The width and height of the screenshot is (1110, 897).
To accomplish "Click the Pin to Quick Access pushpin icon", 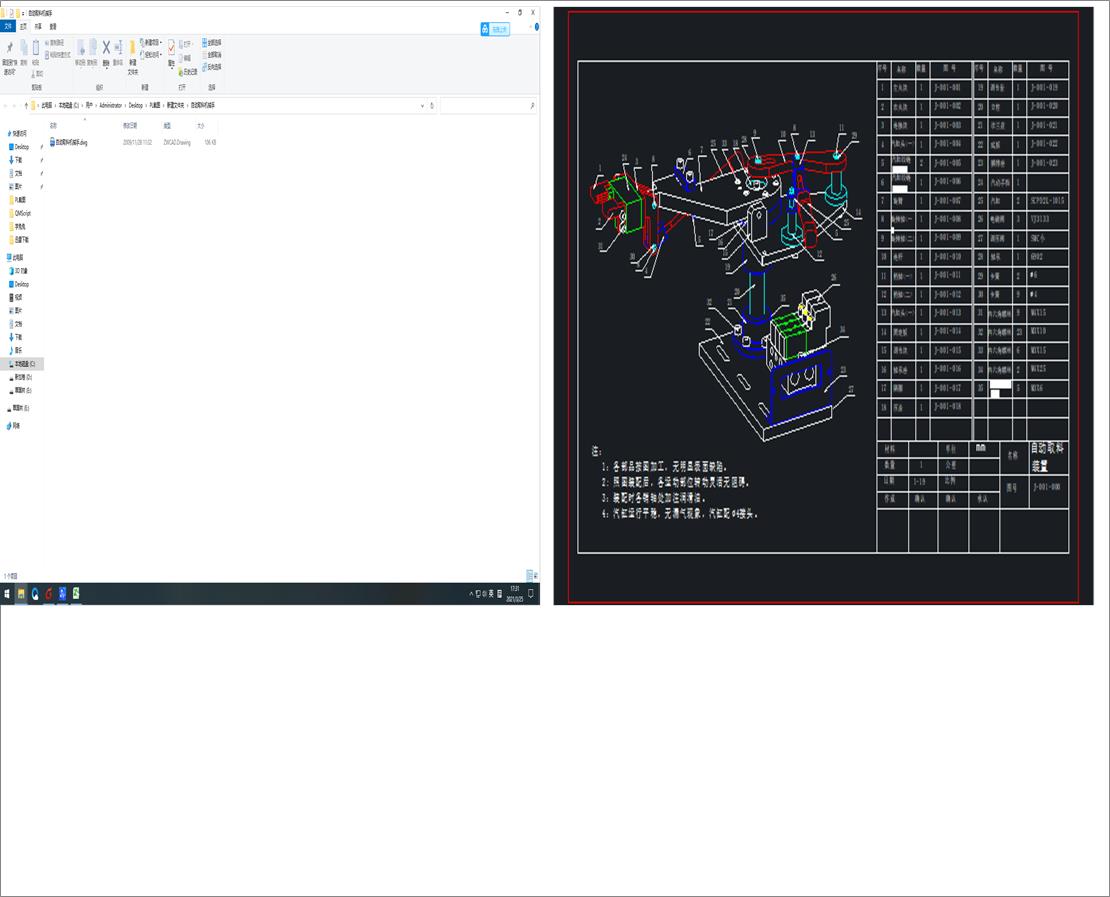I will click(10, 48).
